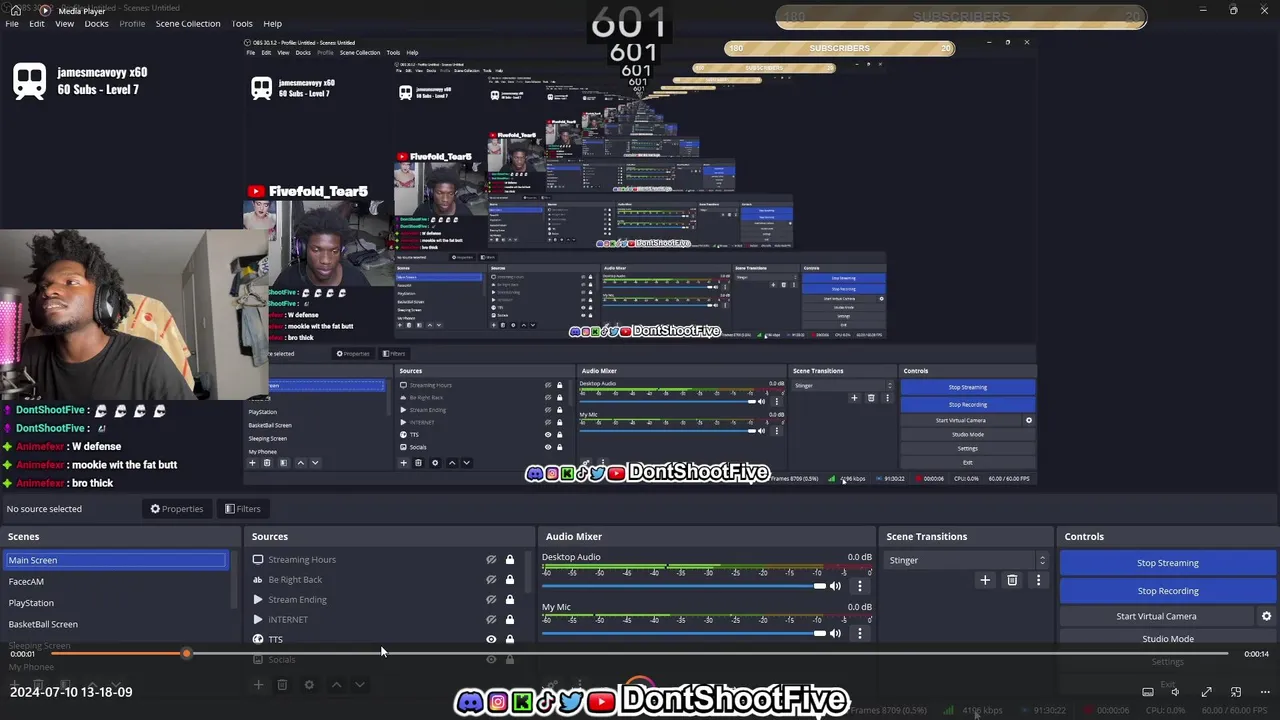1280x720 pixels.
Task: Mute the My Mic channel
Action: point(835,633)
